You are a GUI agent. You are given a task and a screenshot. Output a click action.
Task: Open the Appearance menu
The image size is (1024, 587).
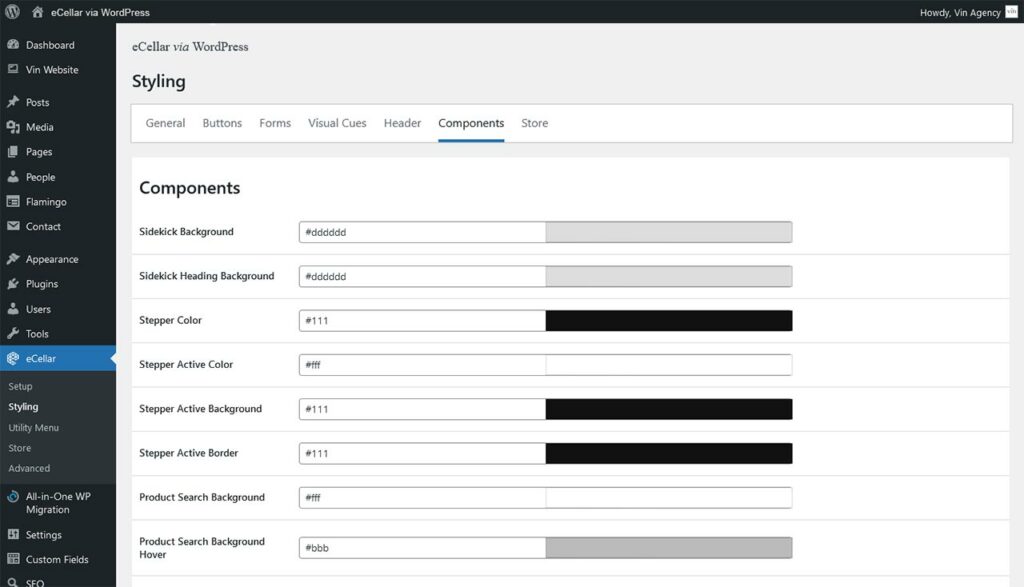coord(53,258)
